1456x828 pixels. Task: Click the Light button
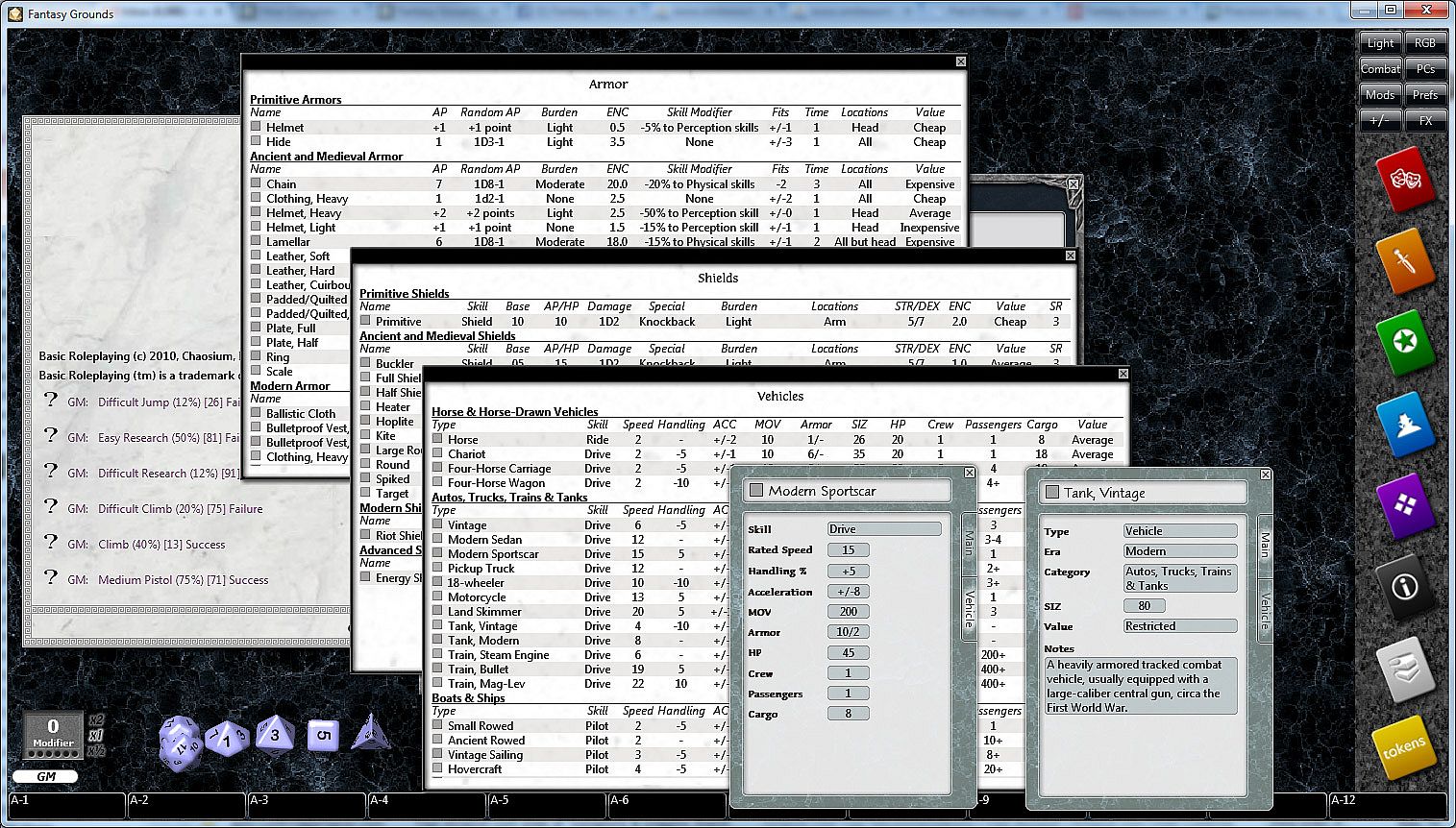[x=1380, y=43]
